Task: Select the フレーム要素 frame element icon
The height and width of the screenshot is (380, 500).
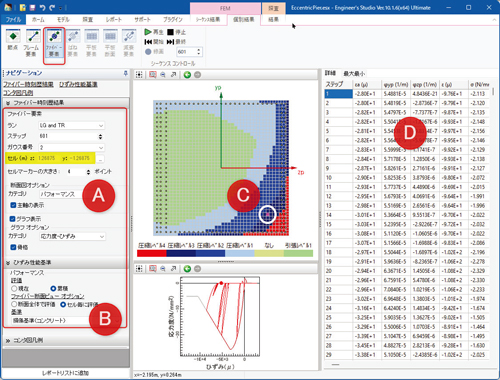Action: pos(31,43)
